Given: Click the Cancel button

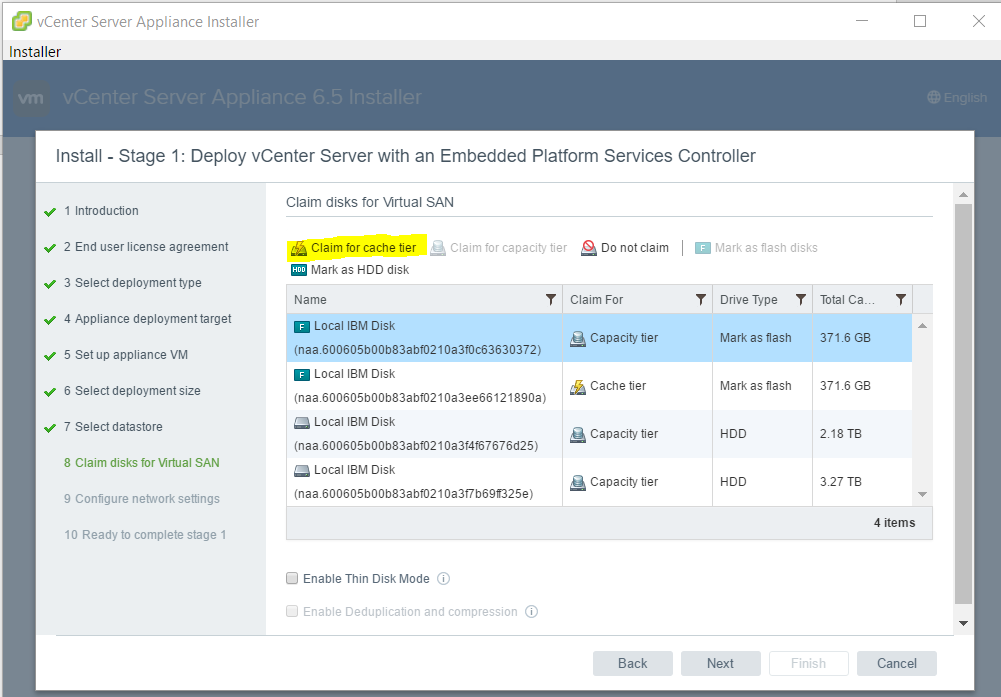Looking at the screenshot, I should [x=897, y=663].
